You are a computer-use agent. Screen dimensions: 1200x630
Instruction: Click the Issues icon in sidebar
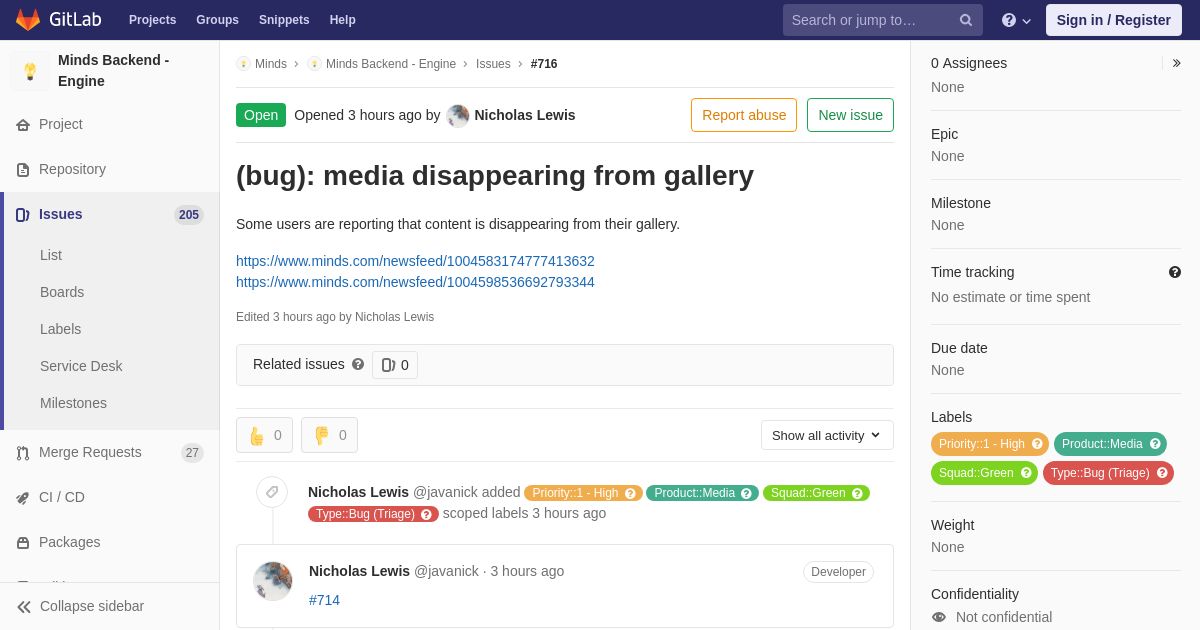23,215
